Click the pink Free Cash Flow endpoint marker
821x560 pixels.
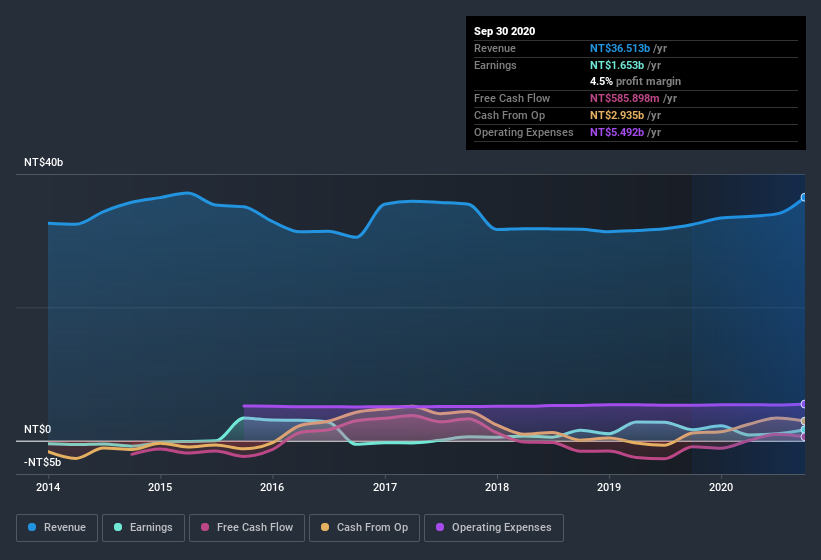point(804,437)
